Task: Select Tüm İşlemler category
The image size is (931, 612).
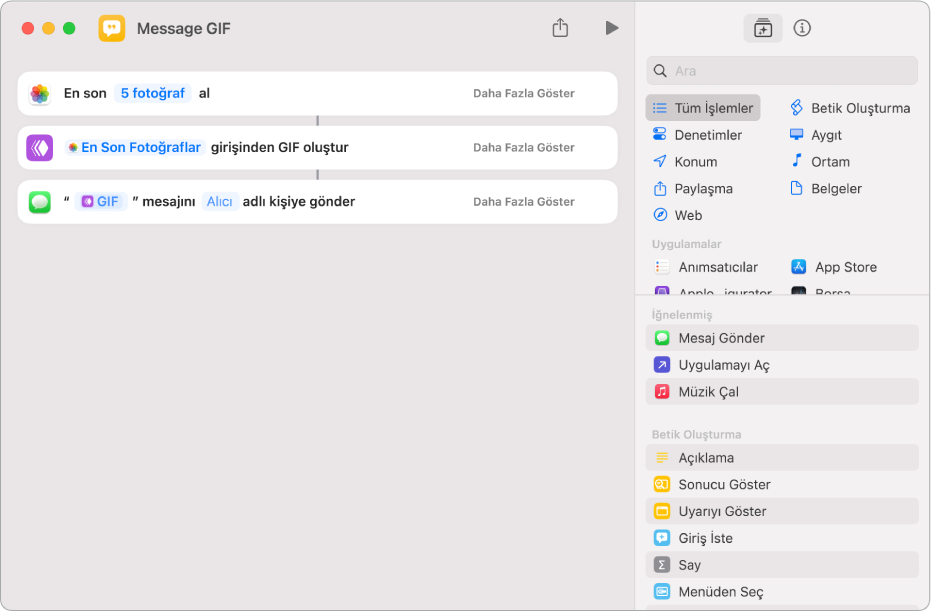Action: pos(703,108)
